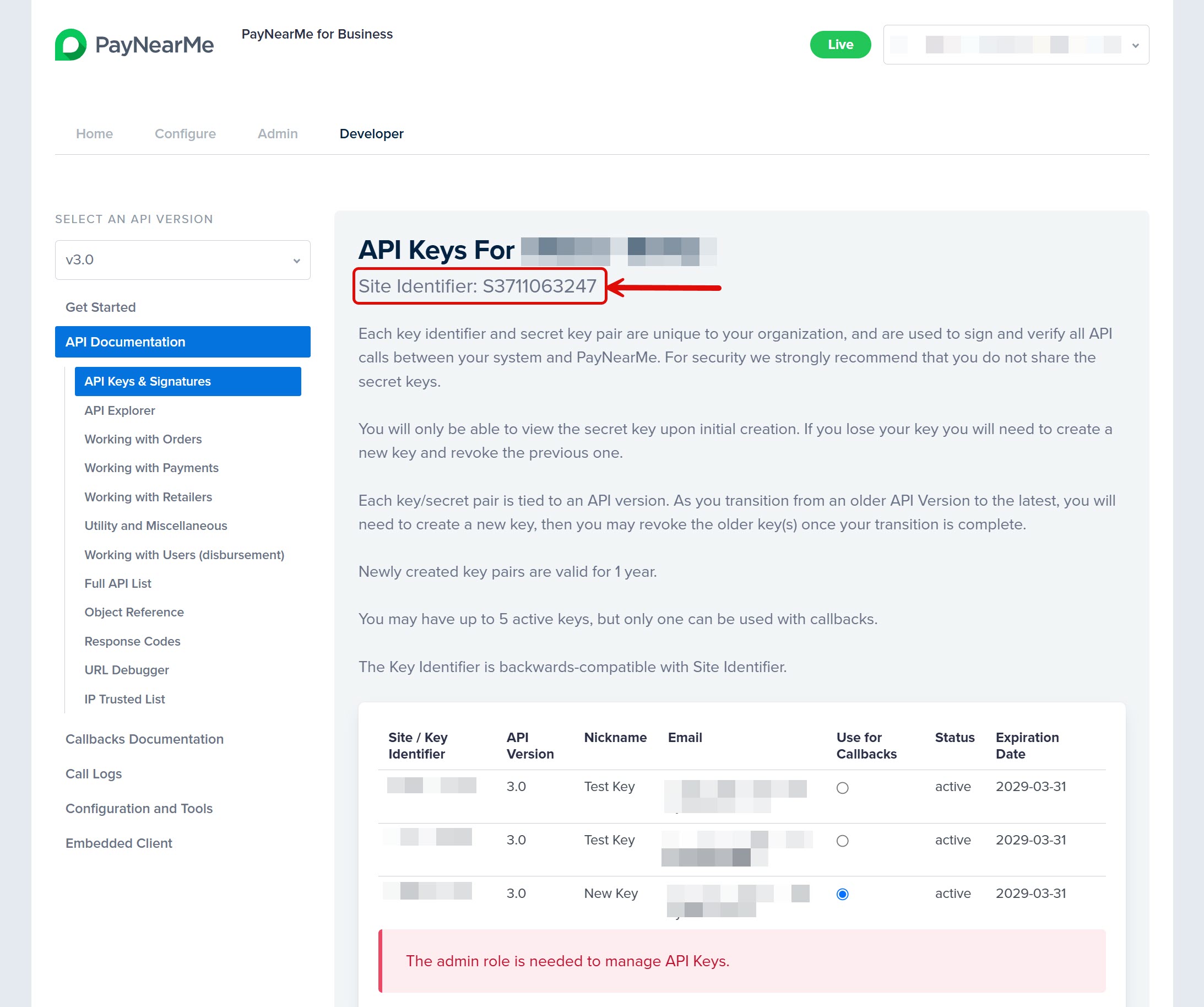The height and width of the screenshot is (1007, 1204).
Task: Click the green Live status badge
Action: point(840,45)
